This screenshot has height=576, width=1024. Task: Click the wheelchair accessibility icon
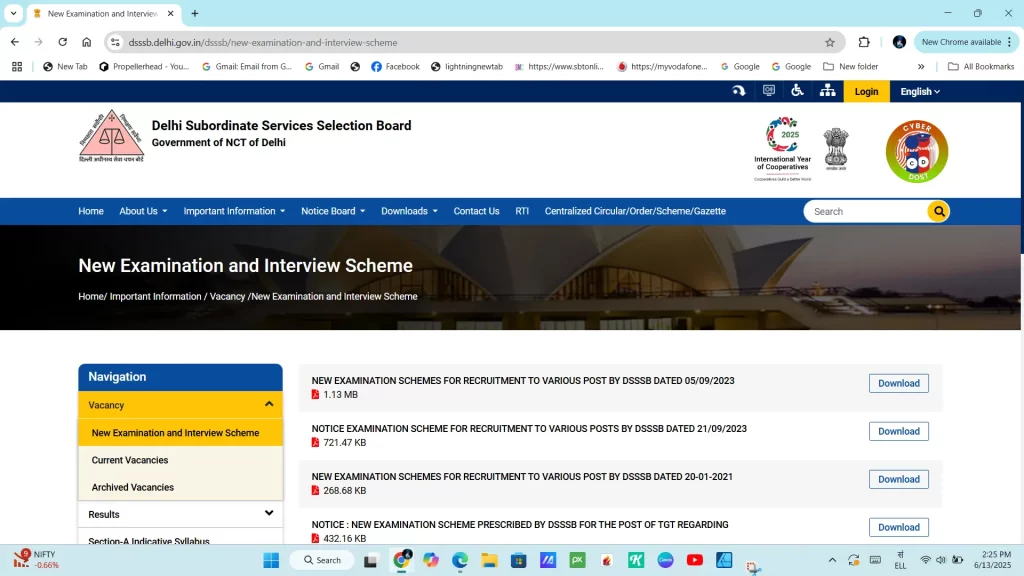(797, 91)
